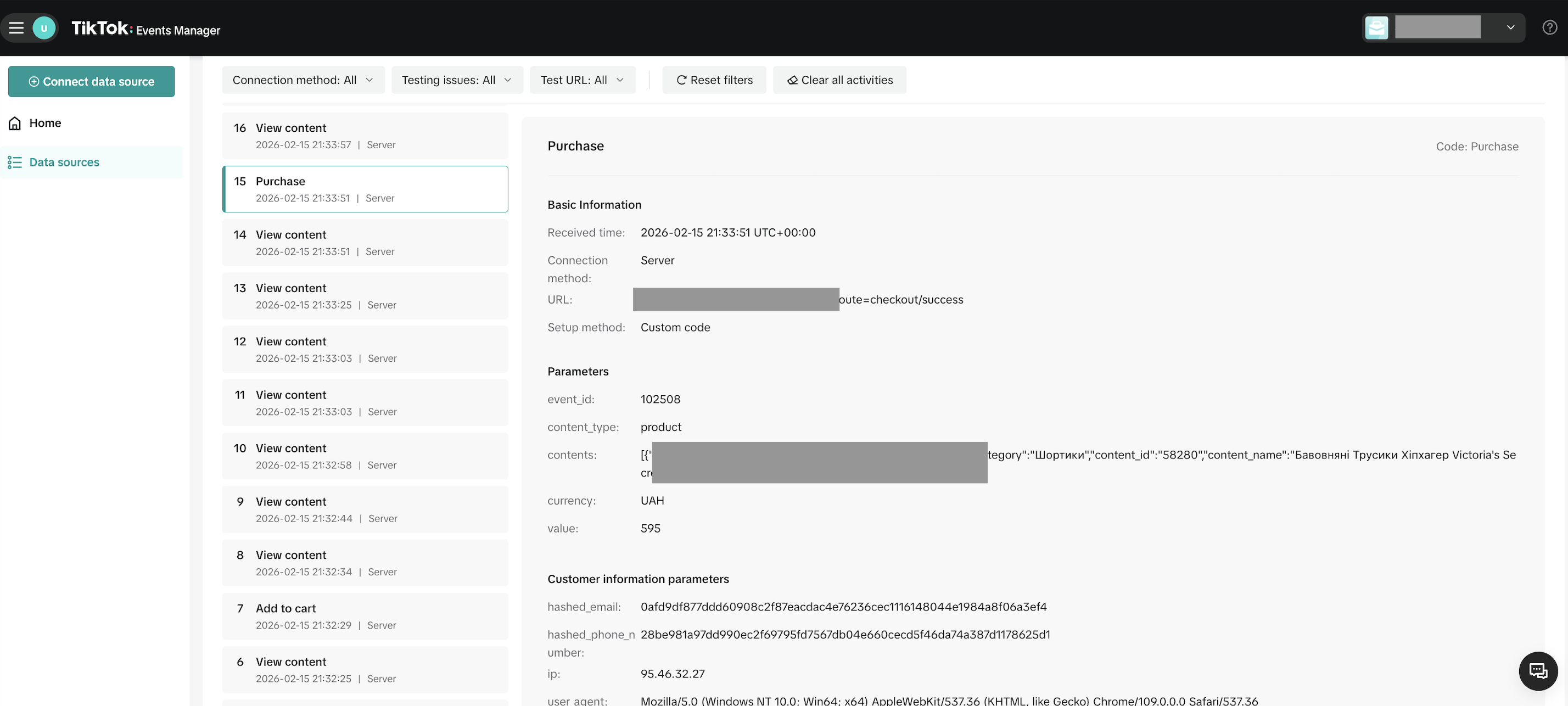
Task: Select event 16 View content entry
Action: (x=365, y=136)
